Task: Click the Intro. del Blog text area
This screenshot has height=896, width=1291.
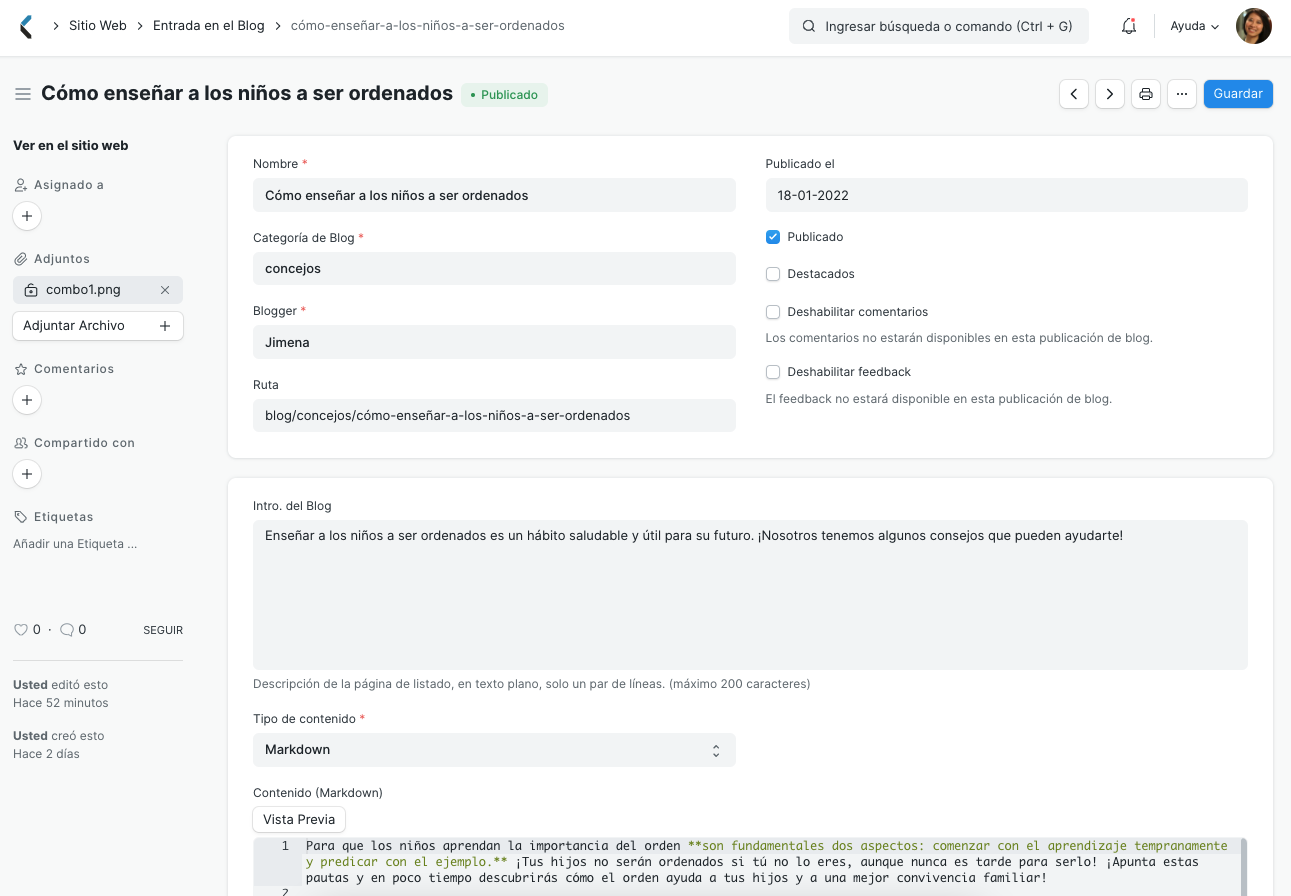Action: 750,595
